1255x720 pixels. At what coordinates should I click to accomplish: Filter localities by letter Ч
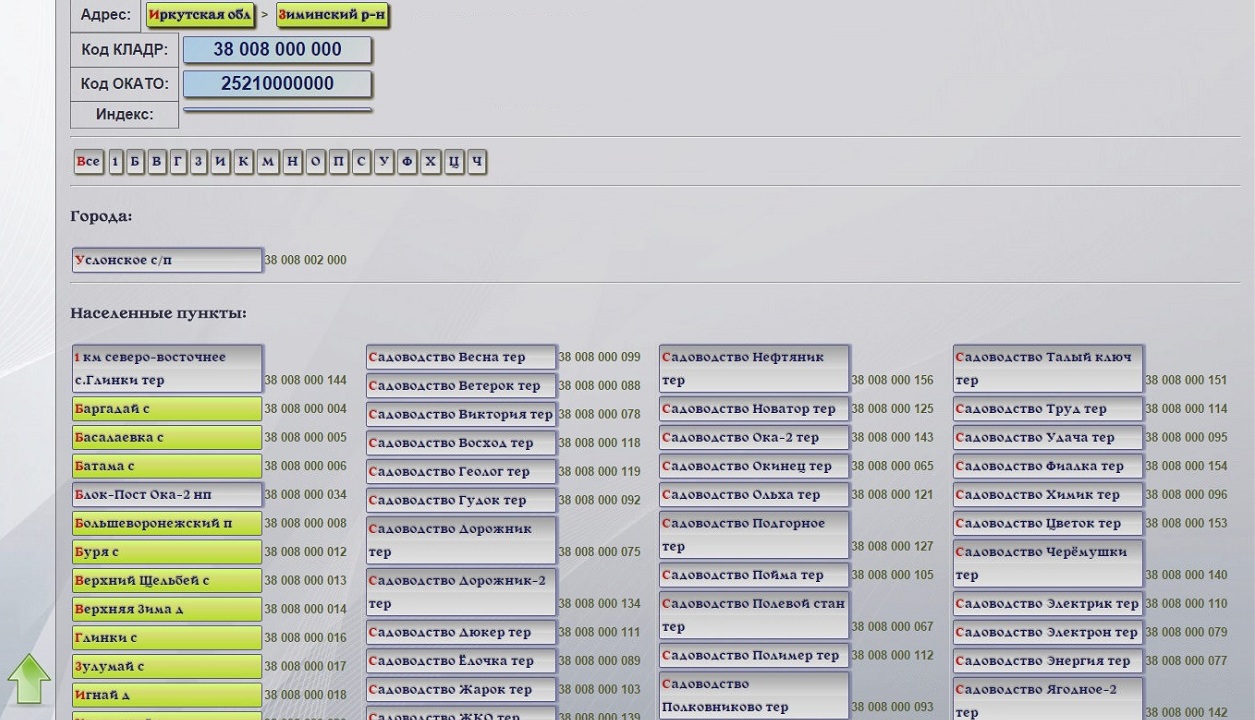(477, 162)
